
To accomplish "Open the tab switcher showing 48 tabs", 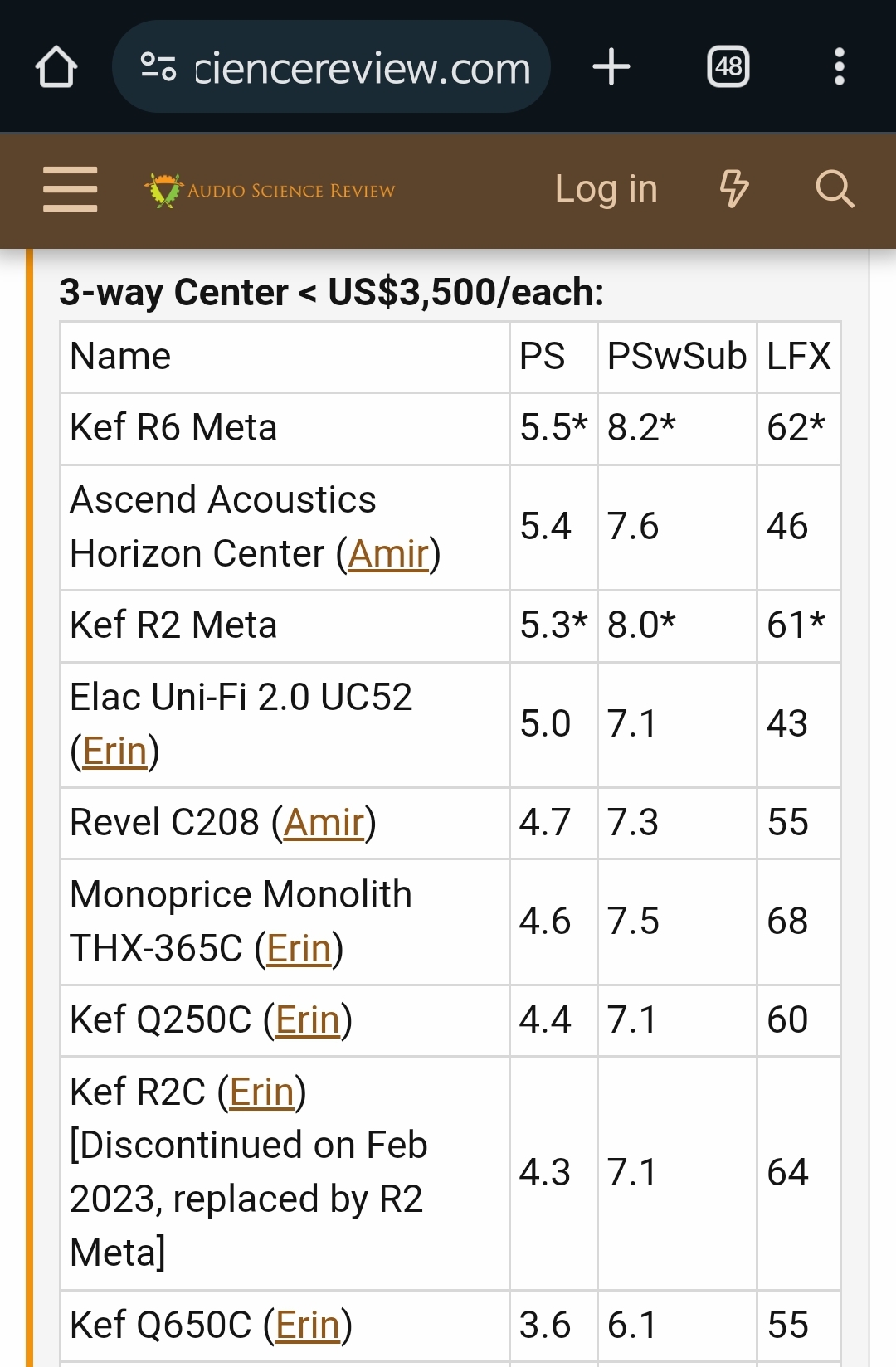I will (728, 66).
